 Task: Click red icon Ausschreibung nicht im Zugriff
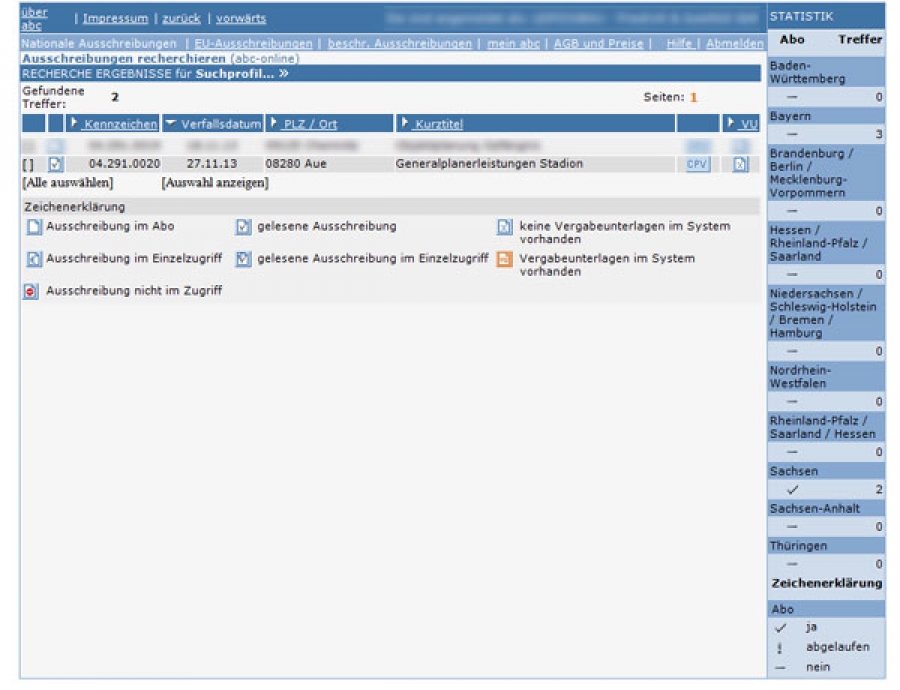pyautogui.click(x=31, y=292)
